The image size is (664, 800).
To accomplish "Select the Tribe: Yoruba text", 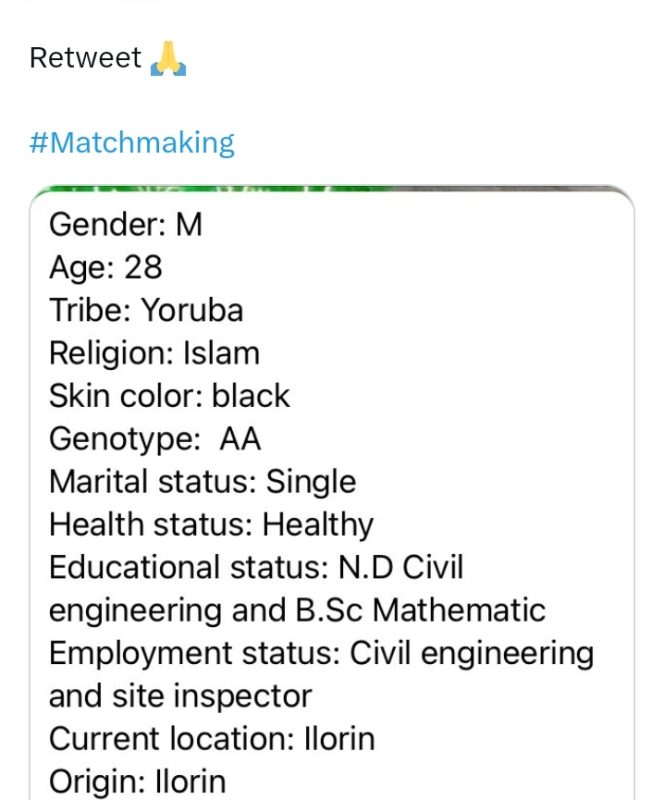I will click(146, 310).
